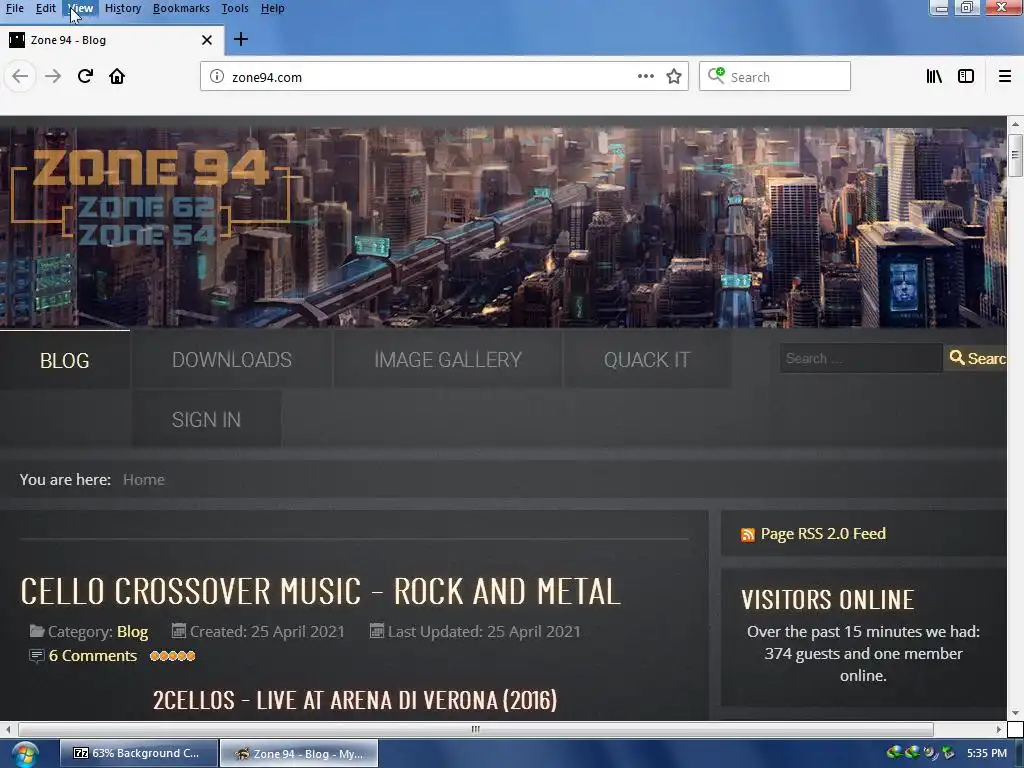
Task: Open the File menu
Action: 14,8
